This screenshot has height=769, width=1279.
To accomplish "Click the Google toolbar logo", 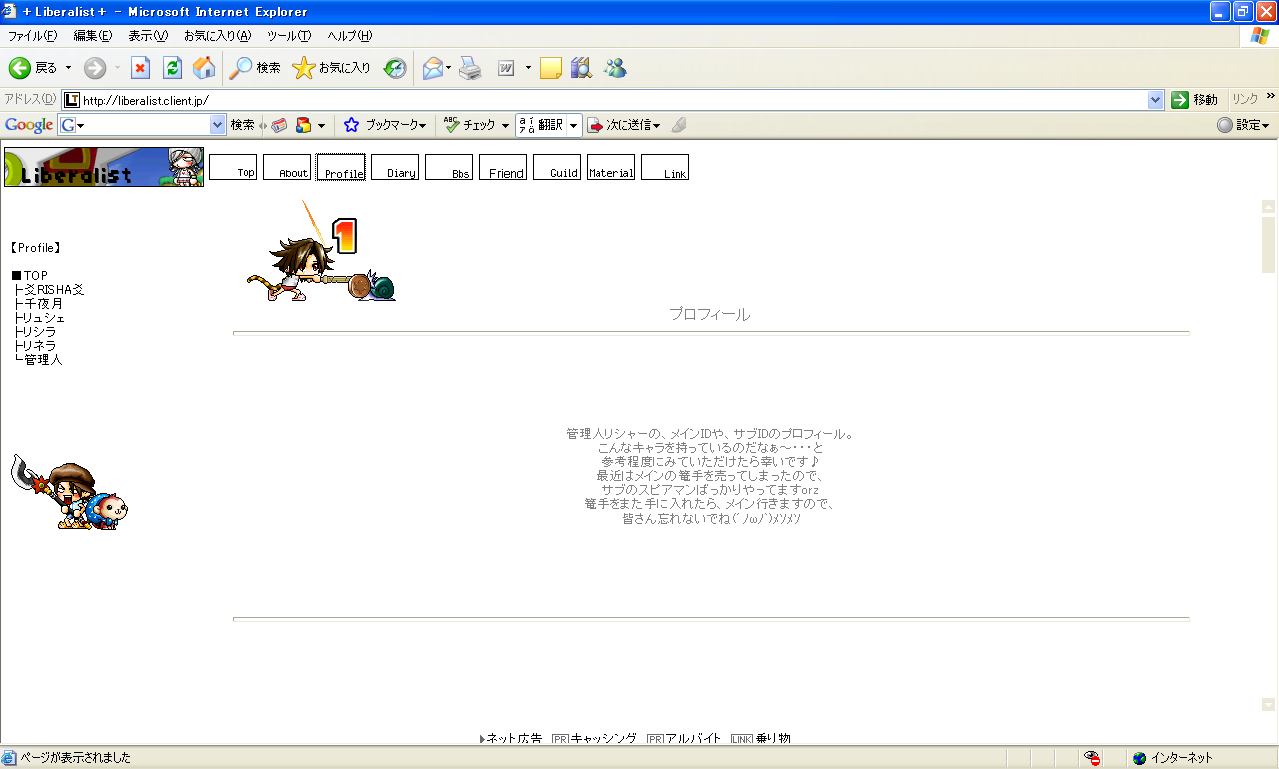I will pos(28,125).
